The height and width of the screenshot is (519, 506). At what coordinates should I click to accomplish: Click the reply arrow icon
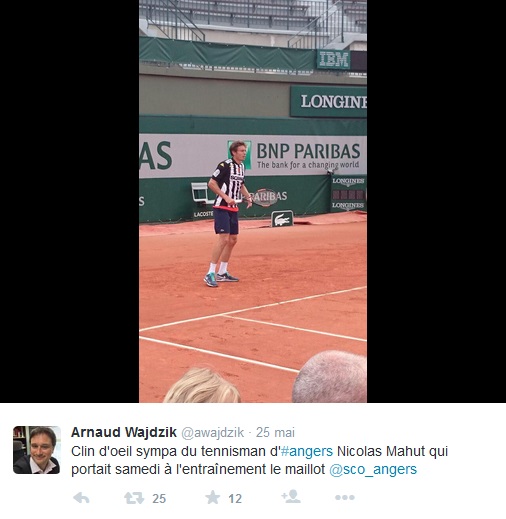[81, 498]
